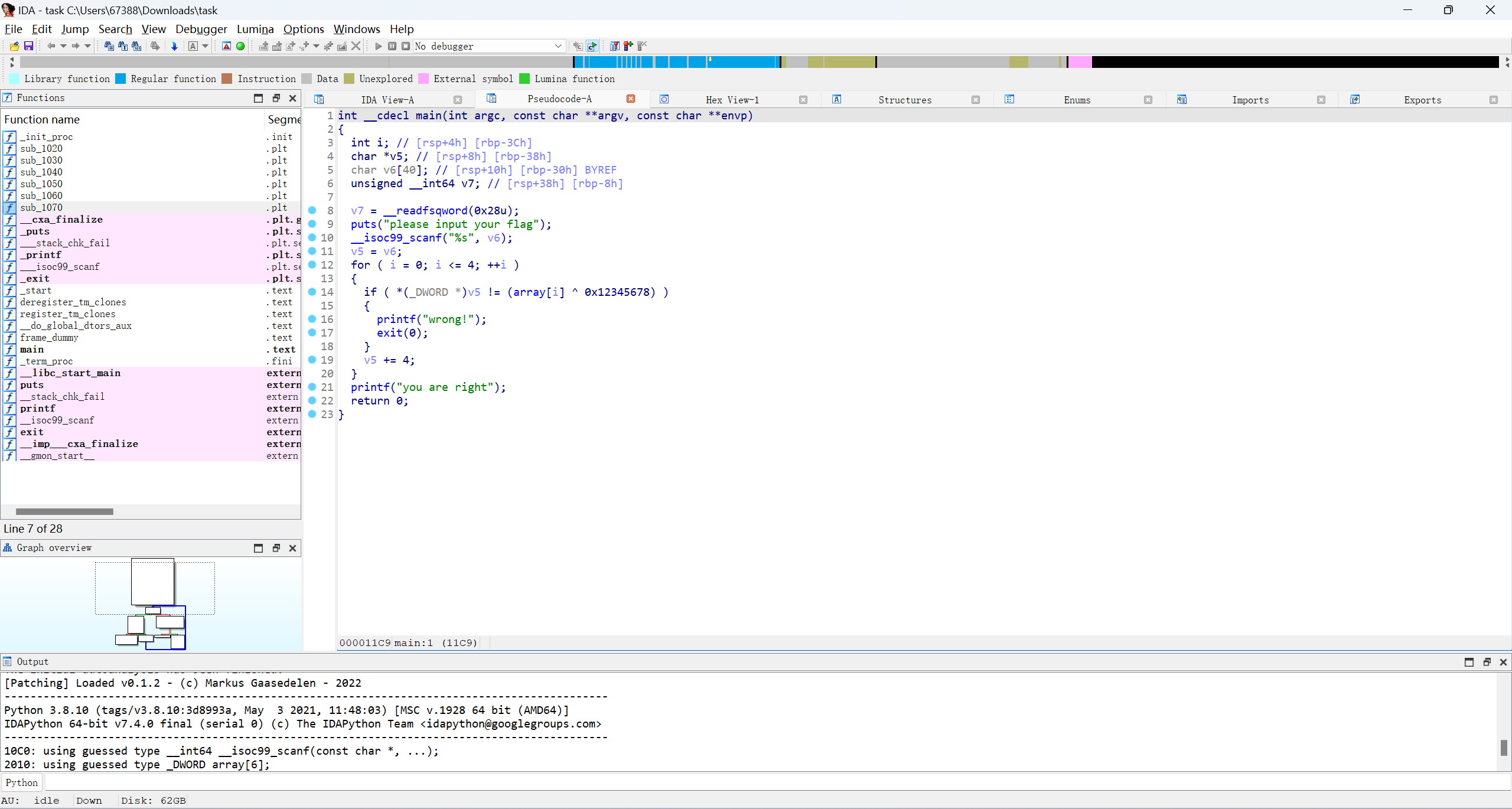Image resolution: width=1512 pixels, height=809 pixels.
Task: Open the text search binoculars icon
Action: point(123,46)
